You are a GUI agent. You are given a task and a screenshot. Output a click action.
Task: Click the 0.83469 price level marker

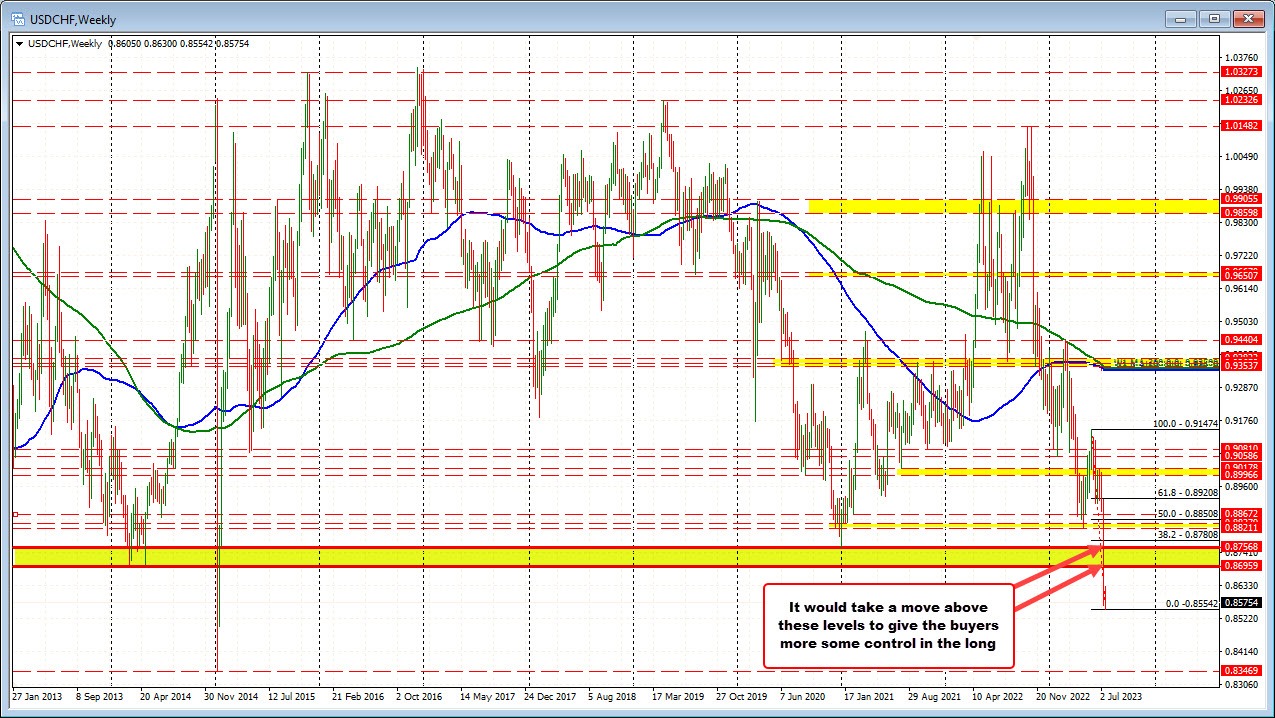coord(1243,671)
